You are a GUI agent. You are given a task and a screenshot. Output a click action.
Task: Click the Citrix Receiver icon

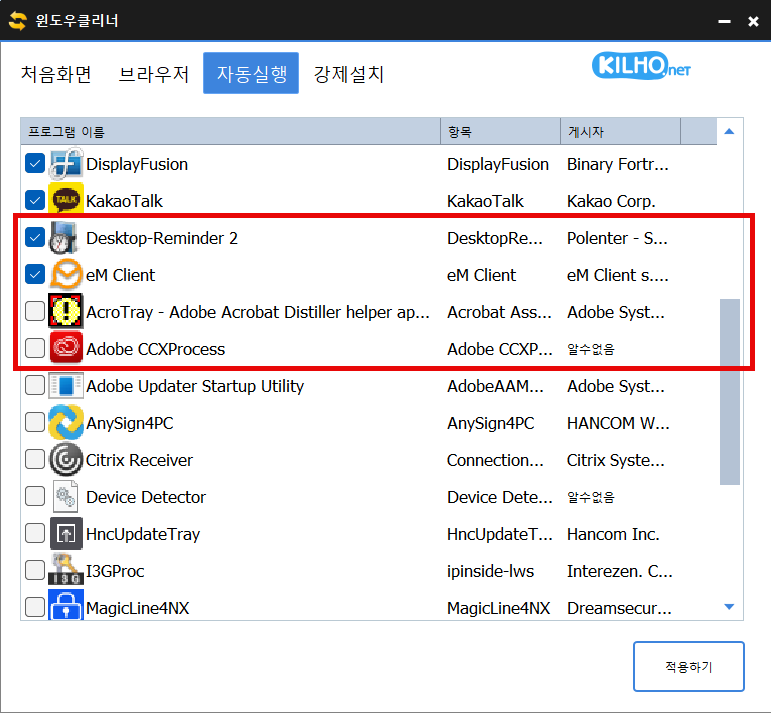(66, 459)
